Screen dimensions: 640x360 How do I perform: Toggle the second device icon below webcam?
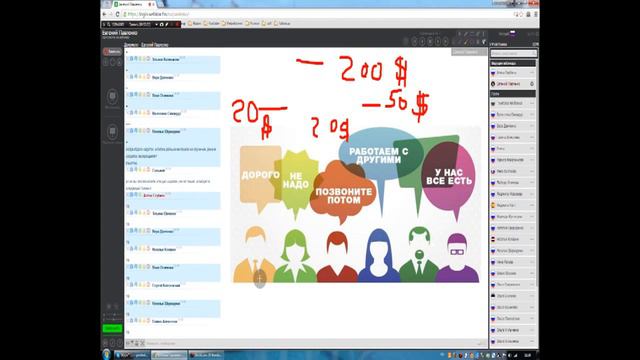point(112,132)
